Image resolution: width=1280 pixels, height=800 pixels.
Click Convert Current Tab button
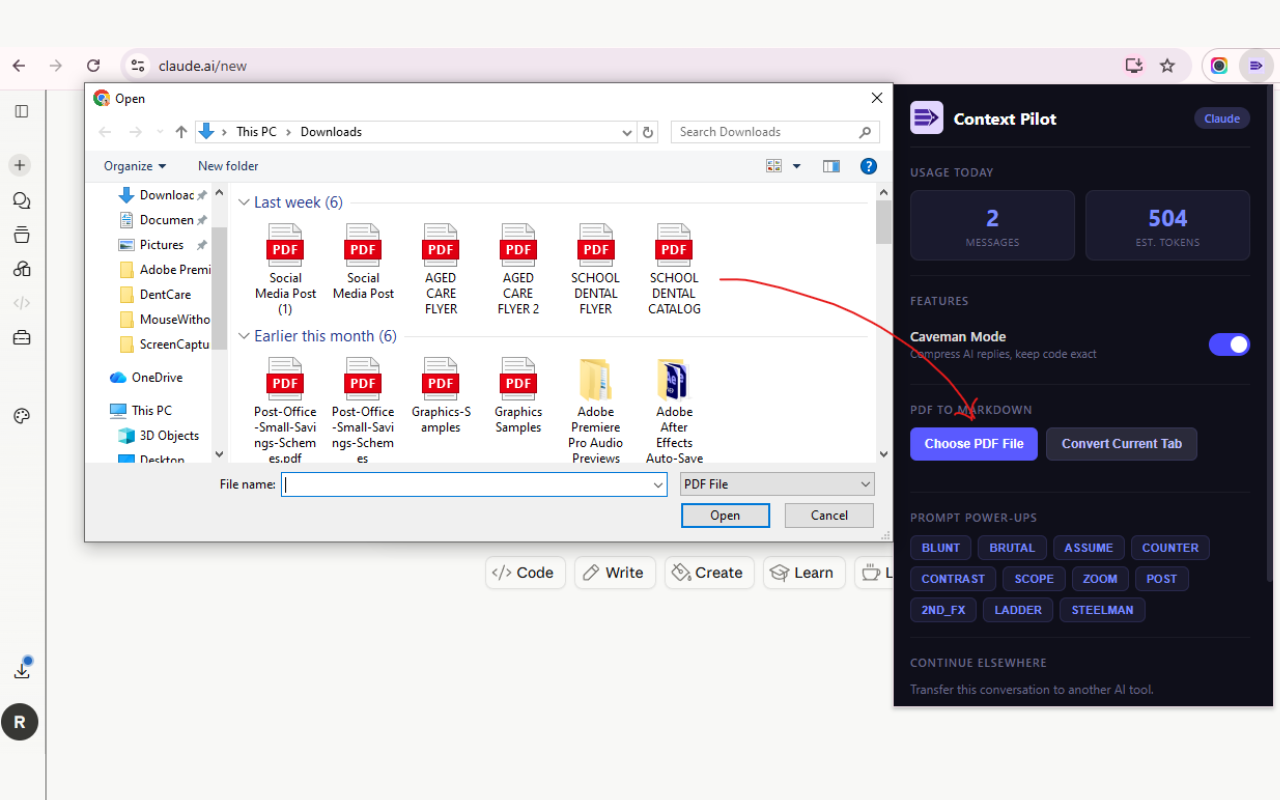(x=1122, y=444)
